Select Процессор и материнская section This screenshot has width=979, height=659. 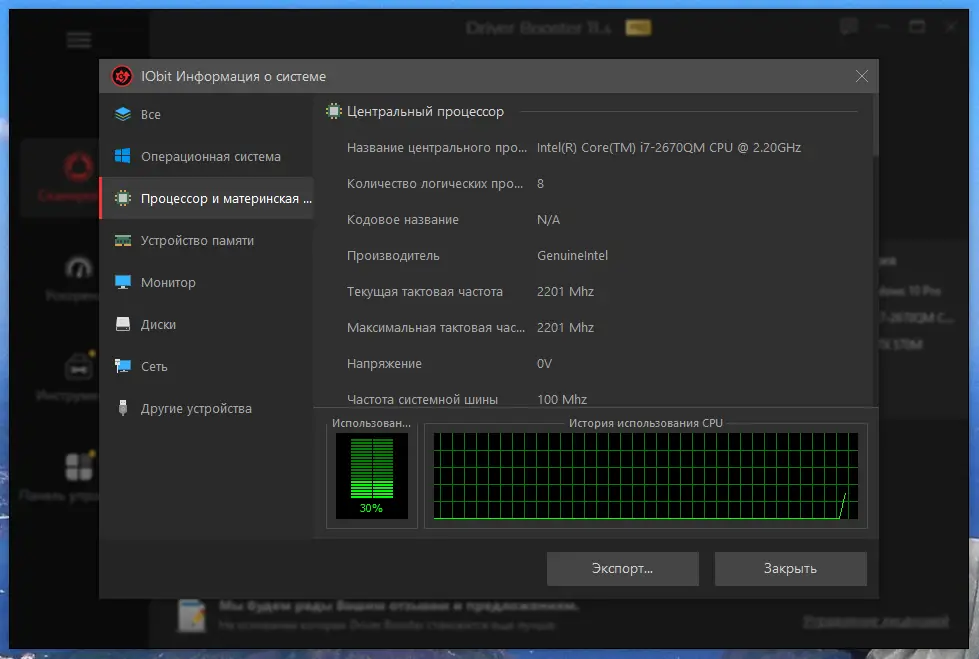coord(206,198)
